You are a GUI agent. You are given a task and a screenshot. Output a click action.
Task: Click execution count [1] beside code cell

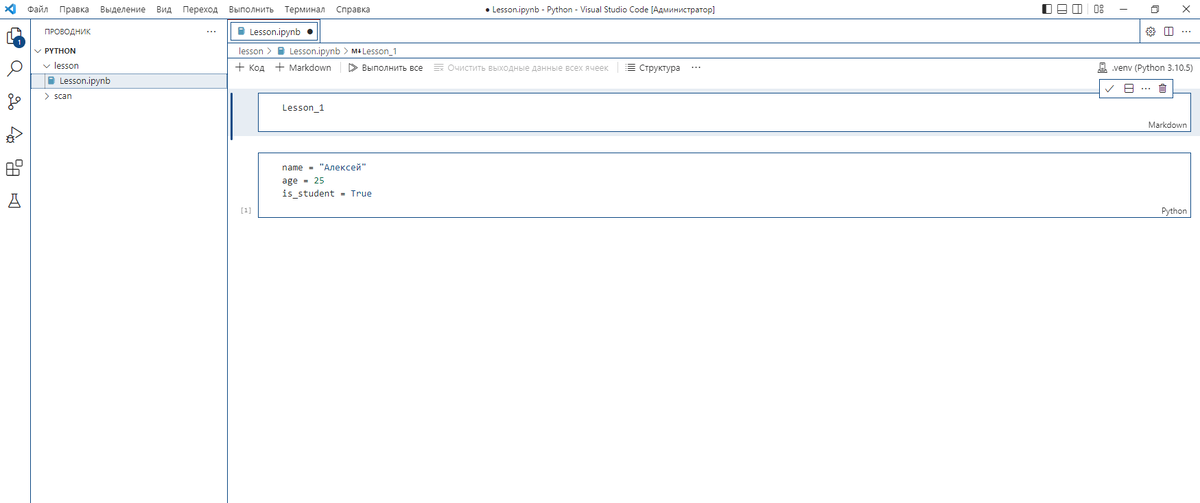(246, 211)
